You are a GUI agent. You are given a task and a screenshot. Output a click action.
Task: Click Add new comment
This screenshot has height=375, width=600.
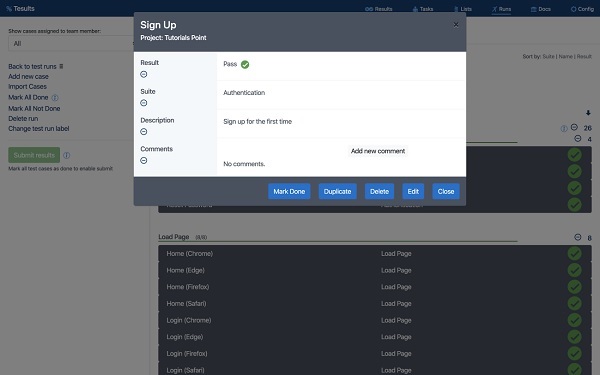click(x=378, y=151)
